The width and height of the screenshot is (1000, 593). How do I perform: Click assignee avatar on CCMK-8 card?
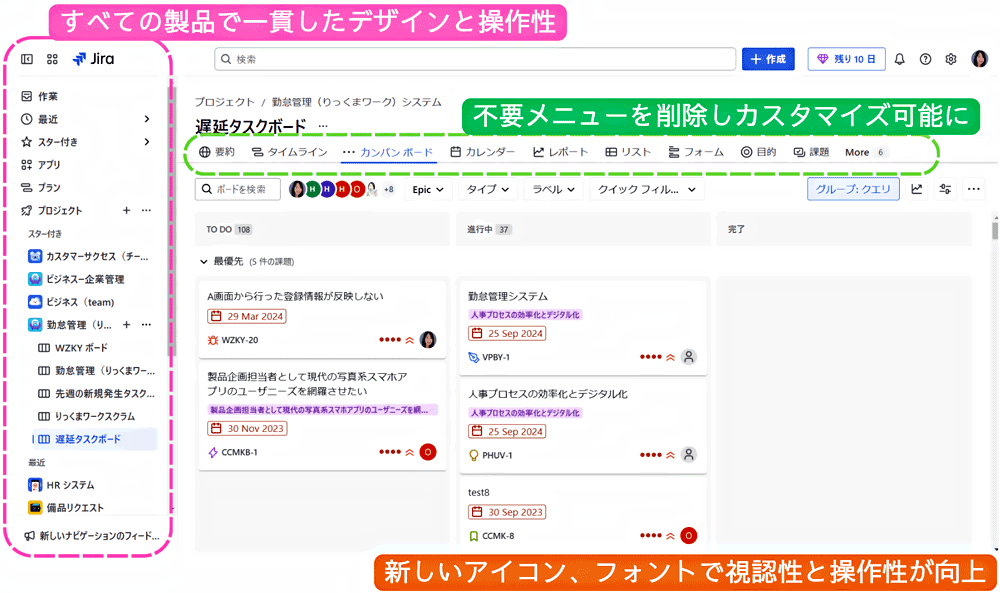pyautogui.click(x=689, y=536)
